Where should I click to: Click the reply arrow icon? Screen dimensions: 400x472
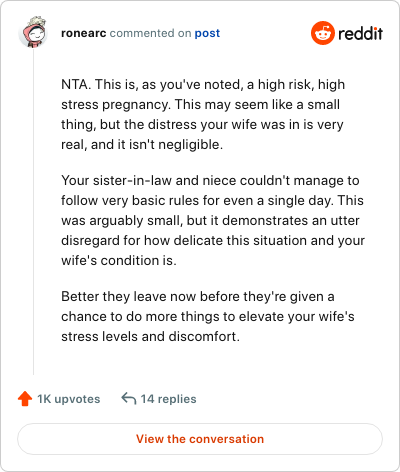point(129,398)
